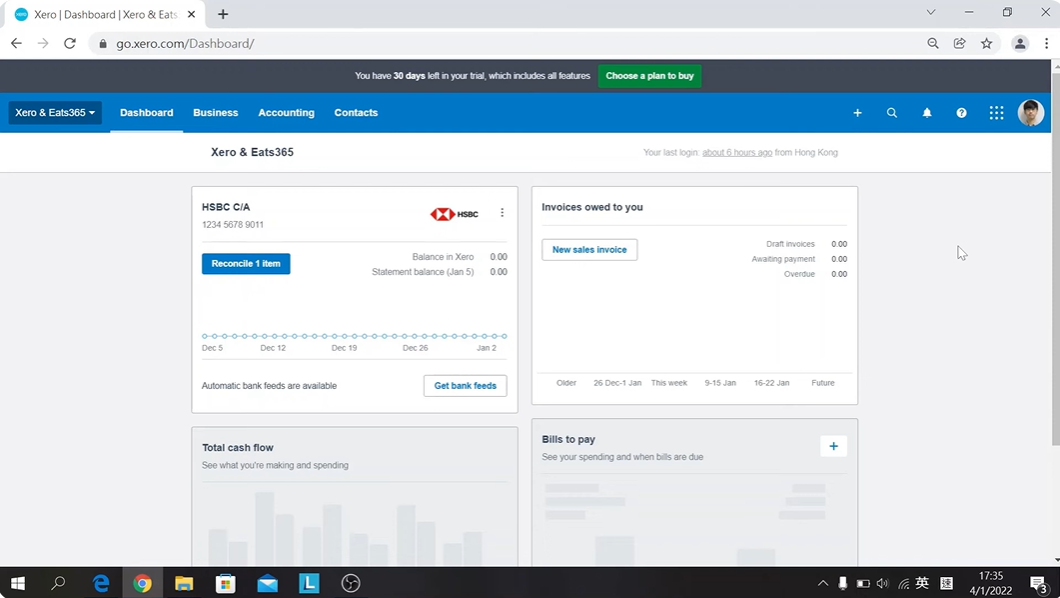
Task: Open the help question mark icon
Action: point(961,113)
